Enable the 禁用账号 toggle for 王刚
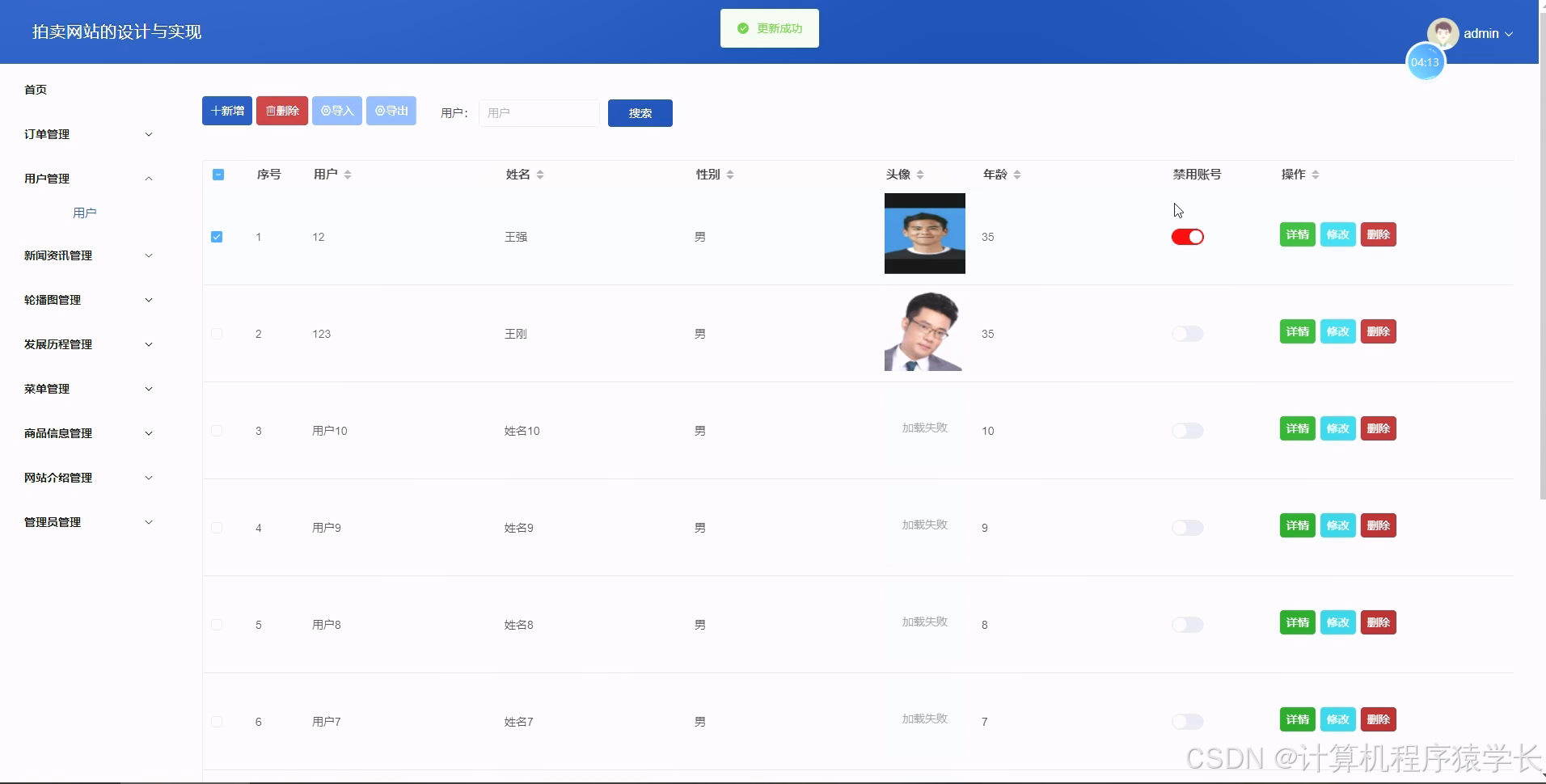1546x784 pixels. pos(1187,333)
